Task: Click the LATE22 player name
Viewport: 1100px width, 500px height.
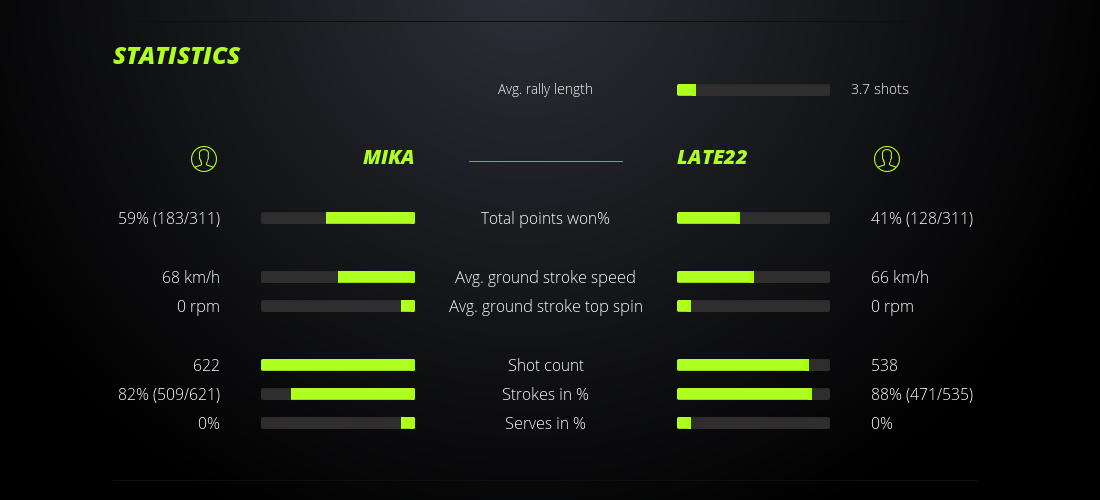Action: point(712,157)
